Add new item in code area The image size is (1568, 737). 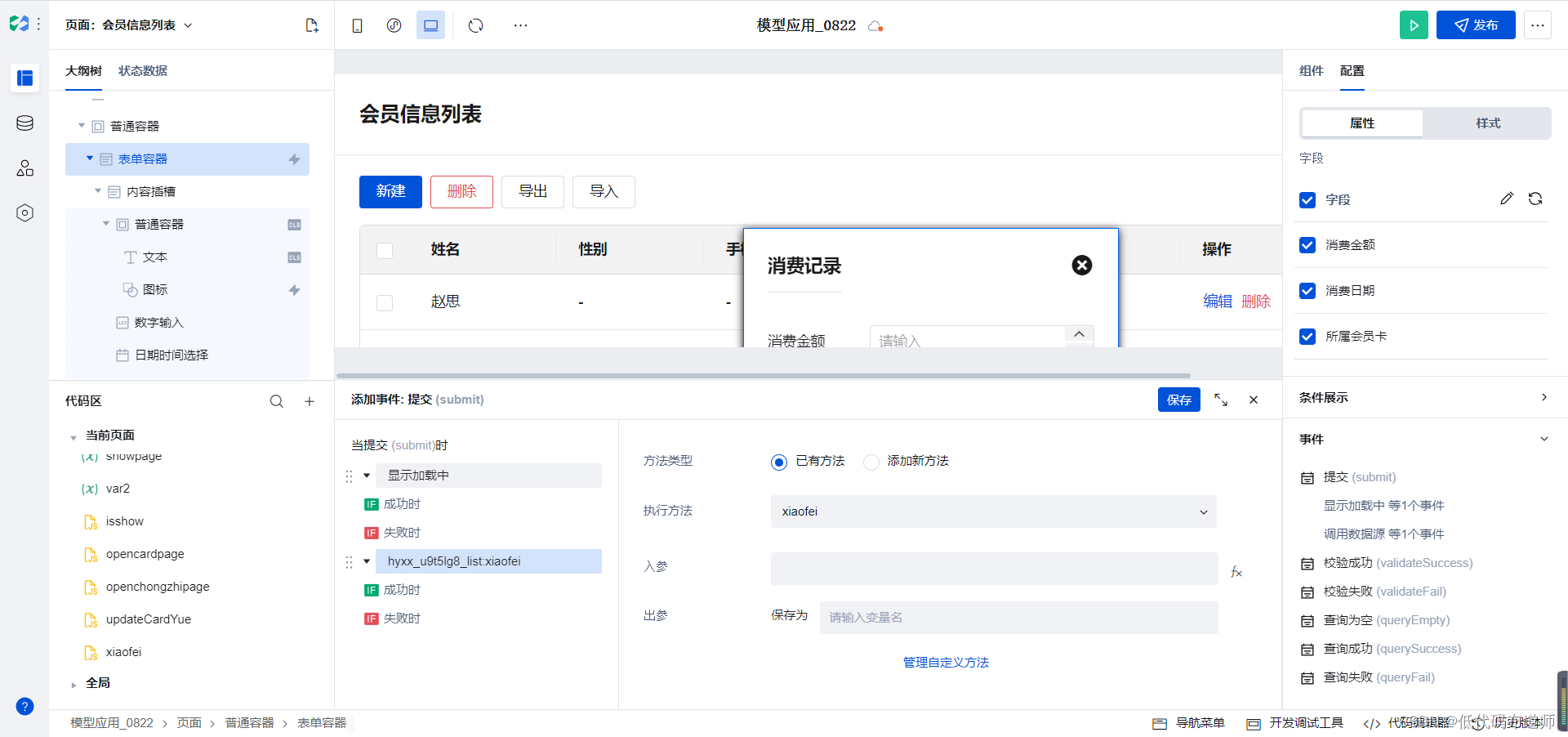pyautogui.click(x=310, y=401)
